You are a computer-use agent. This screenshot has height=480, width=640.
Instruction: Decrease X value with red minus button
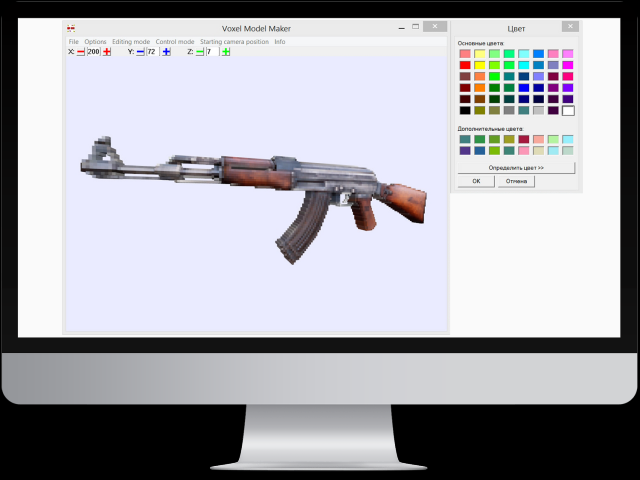[x=81, y=52]
